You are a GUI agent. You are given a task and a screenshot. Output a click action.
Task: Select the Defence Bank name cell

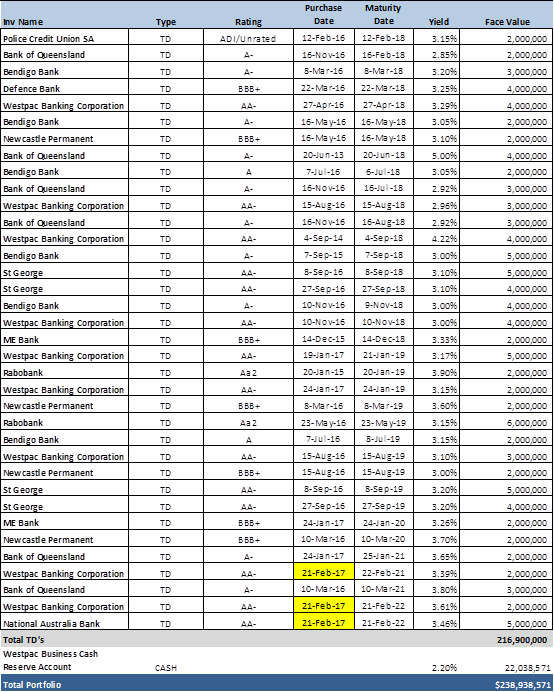(65, 88)
